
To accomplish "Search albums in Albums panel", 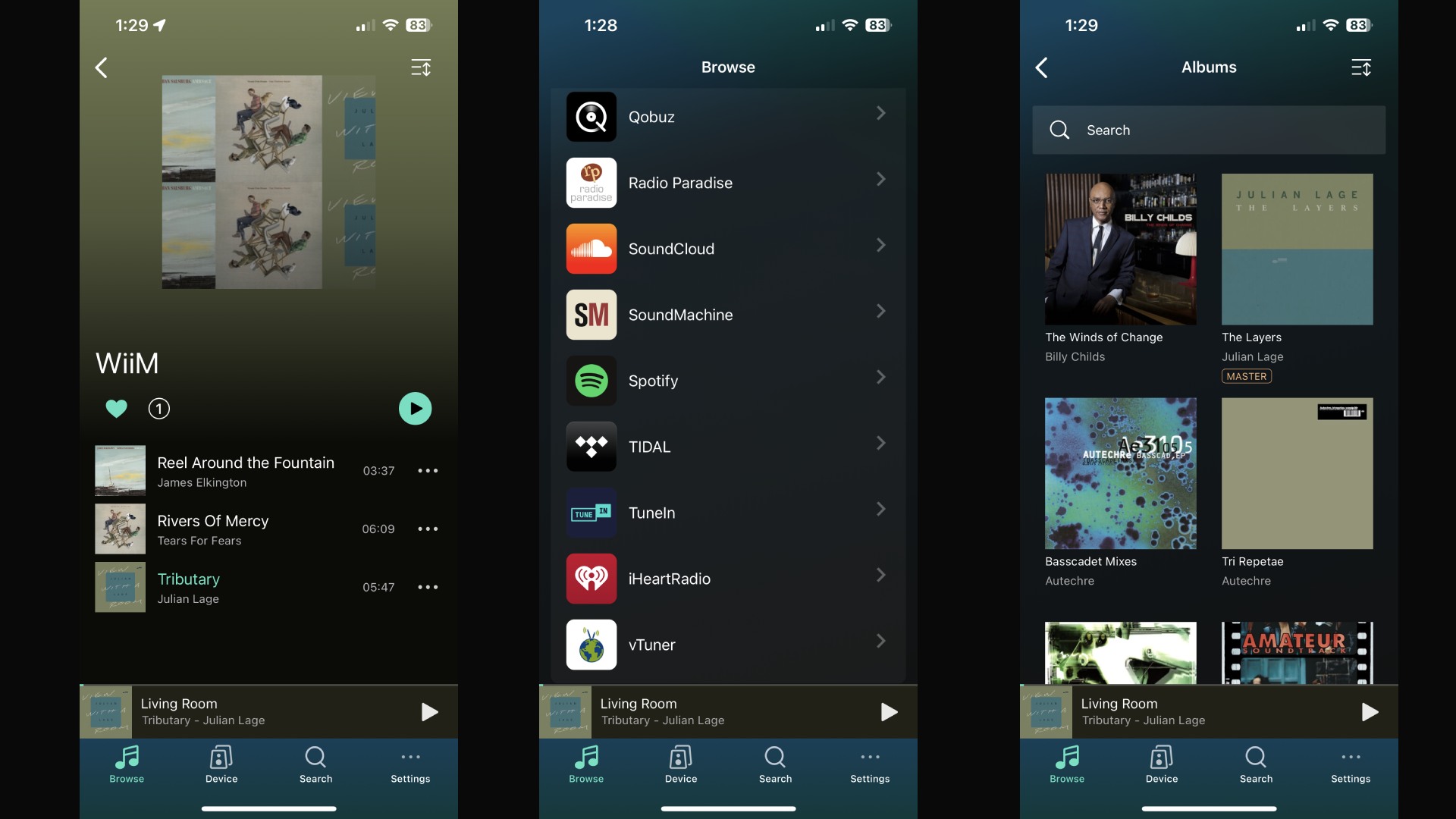I will point(1209,129).
